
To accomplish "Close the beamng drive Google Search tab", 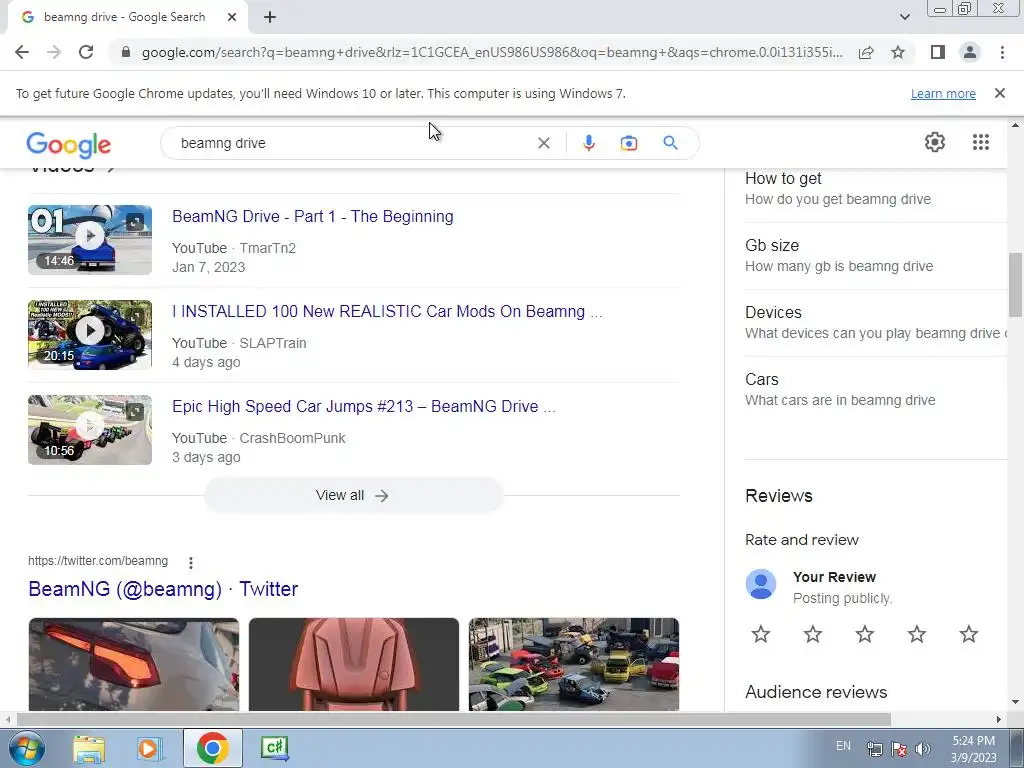I will (x=232, y=17).
